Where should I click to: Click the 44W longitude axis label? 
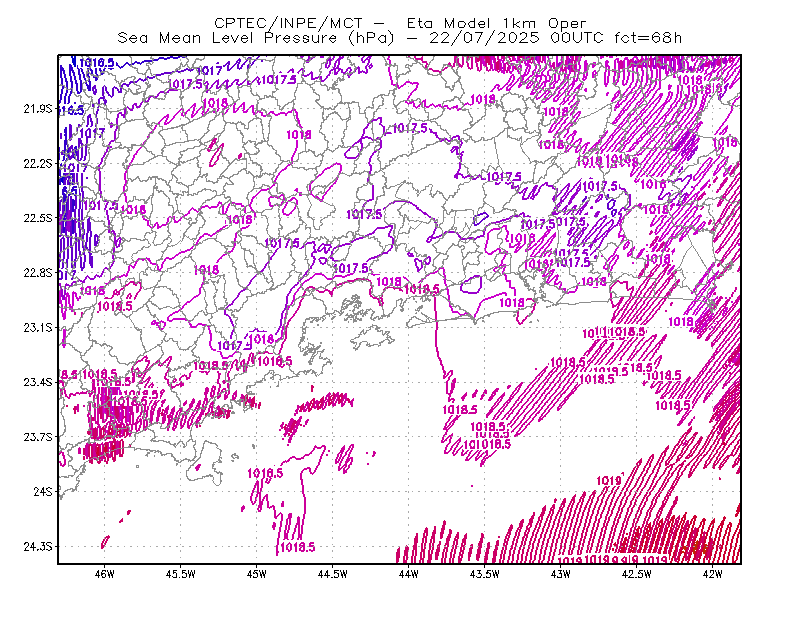(x=409, y=574)
